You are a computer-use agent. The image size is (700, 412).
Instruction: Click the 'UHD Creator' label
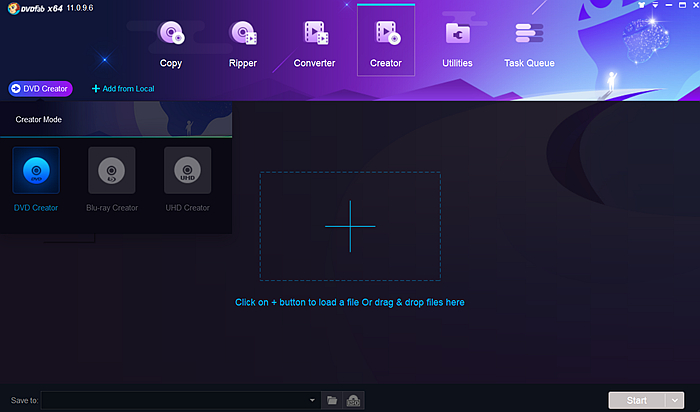click(x=188, y=208)
